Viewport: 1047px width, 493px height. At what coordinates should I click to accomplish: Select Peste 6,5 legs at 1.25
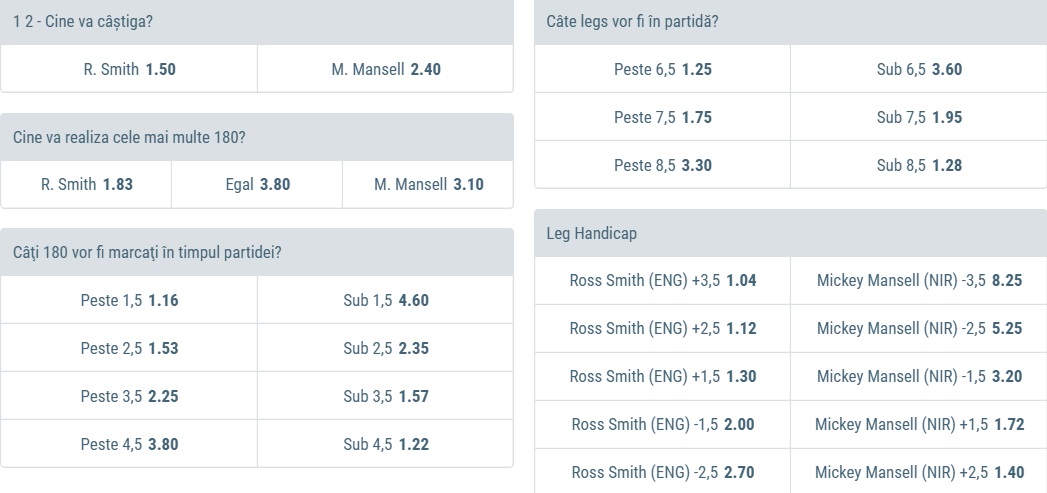tap(662, 70)
